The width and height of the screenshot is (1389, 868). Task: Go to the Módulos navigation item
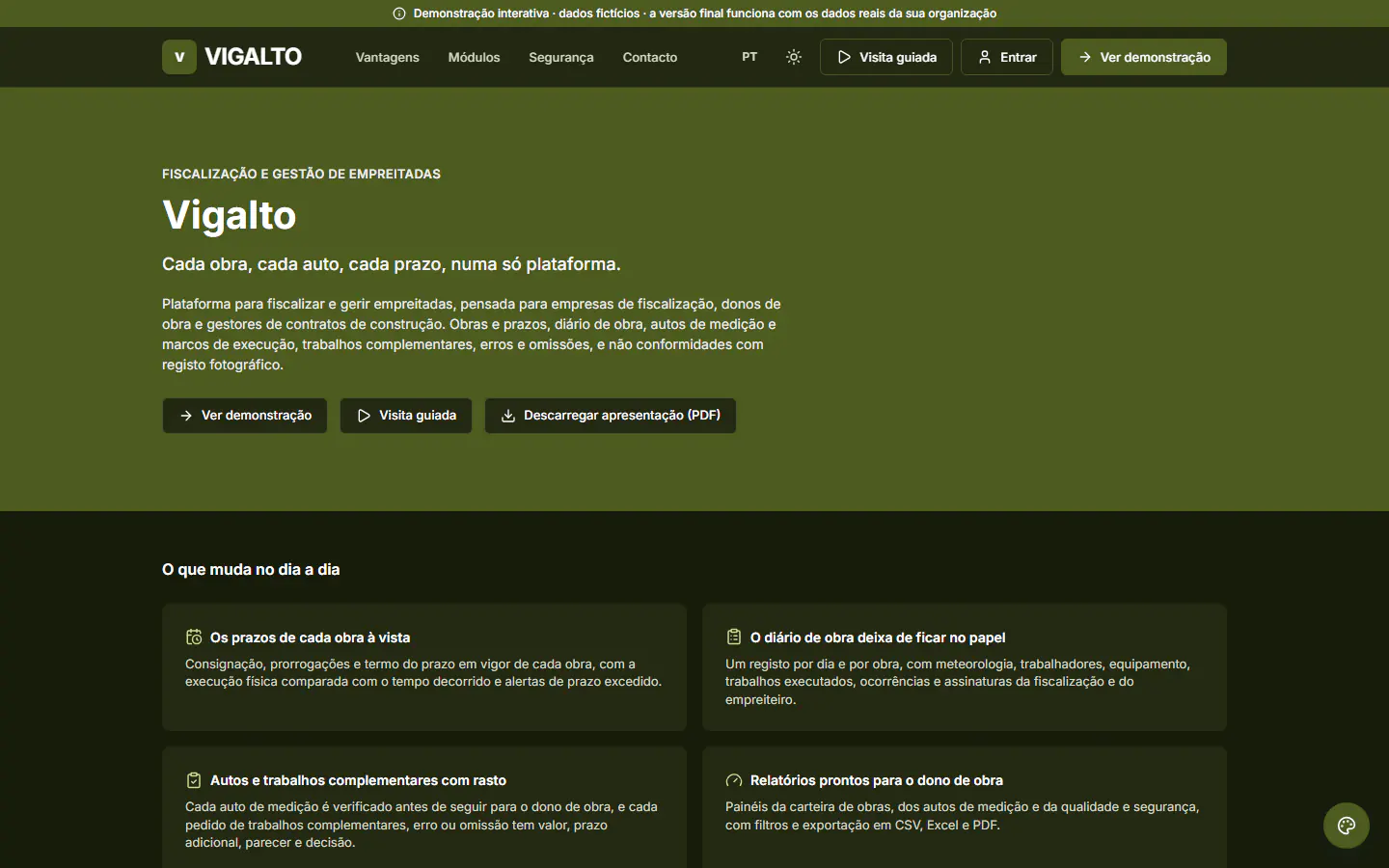click(475, 57)
